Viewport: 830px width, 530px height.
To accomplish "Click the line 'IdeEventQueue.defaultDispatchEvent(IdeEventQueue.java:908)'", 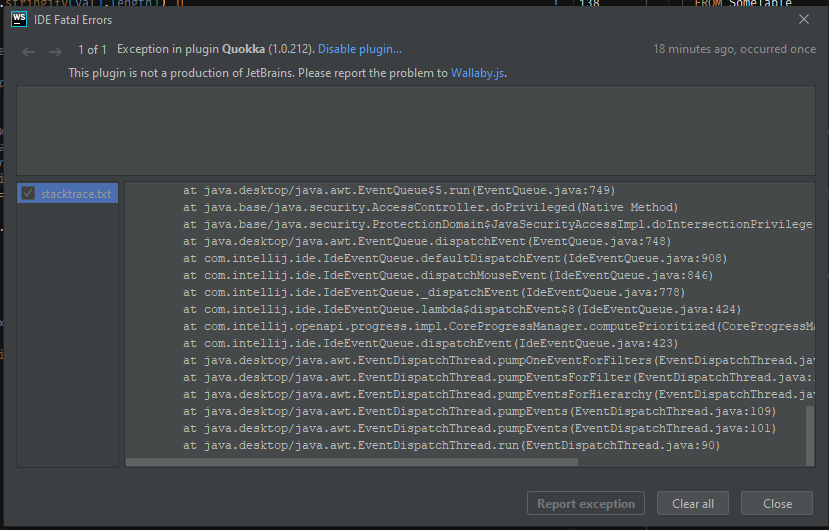I will 455,258.
